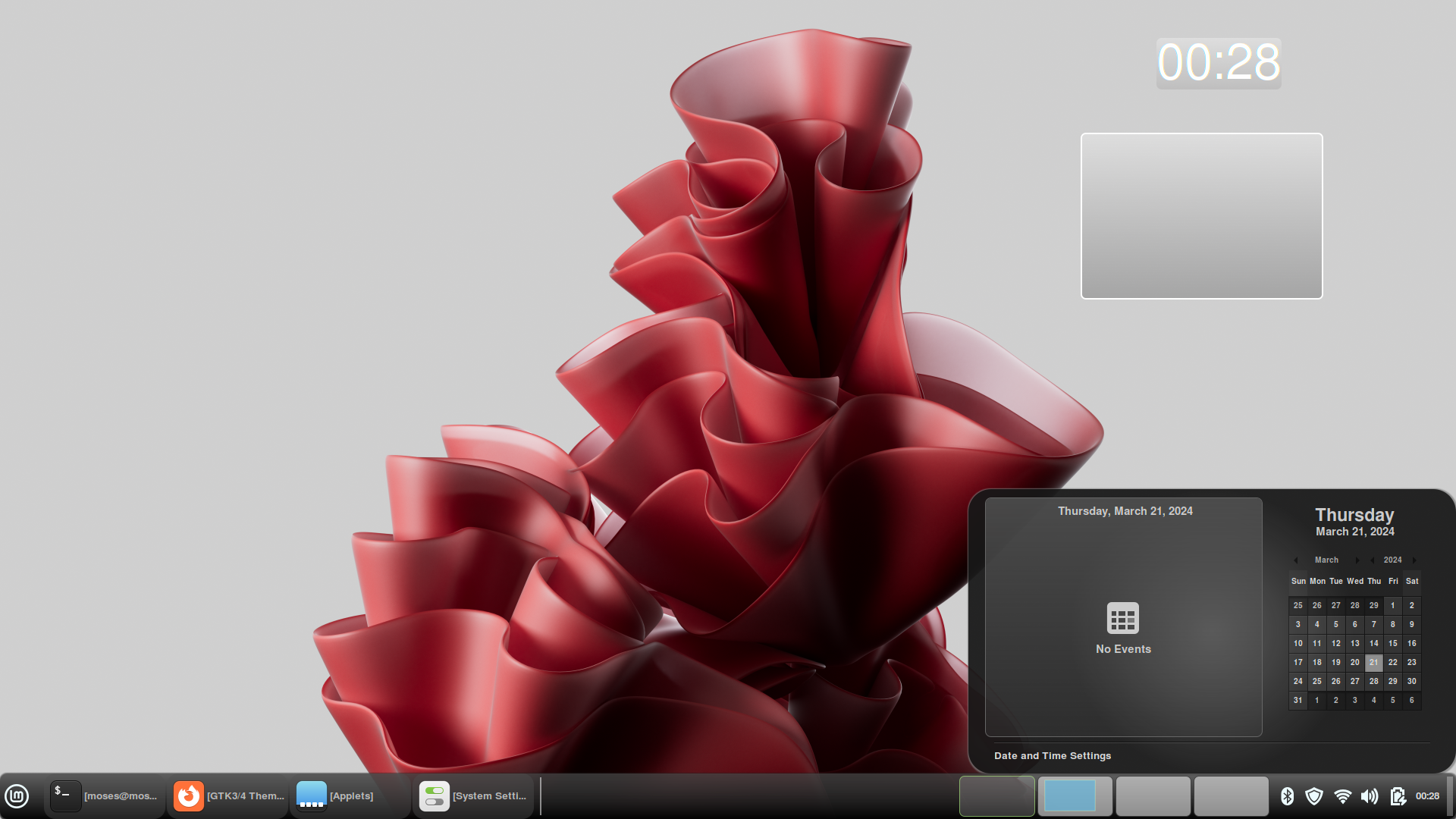Open the shield update manager icon
1456x819 pixels.
point(1314,796)
